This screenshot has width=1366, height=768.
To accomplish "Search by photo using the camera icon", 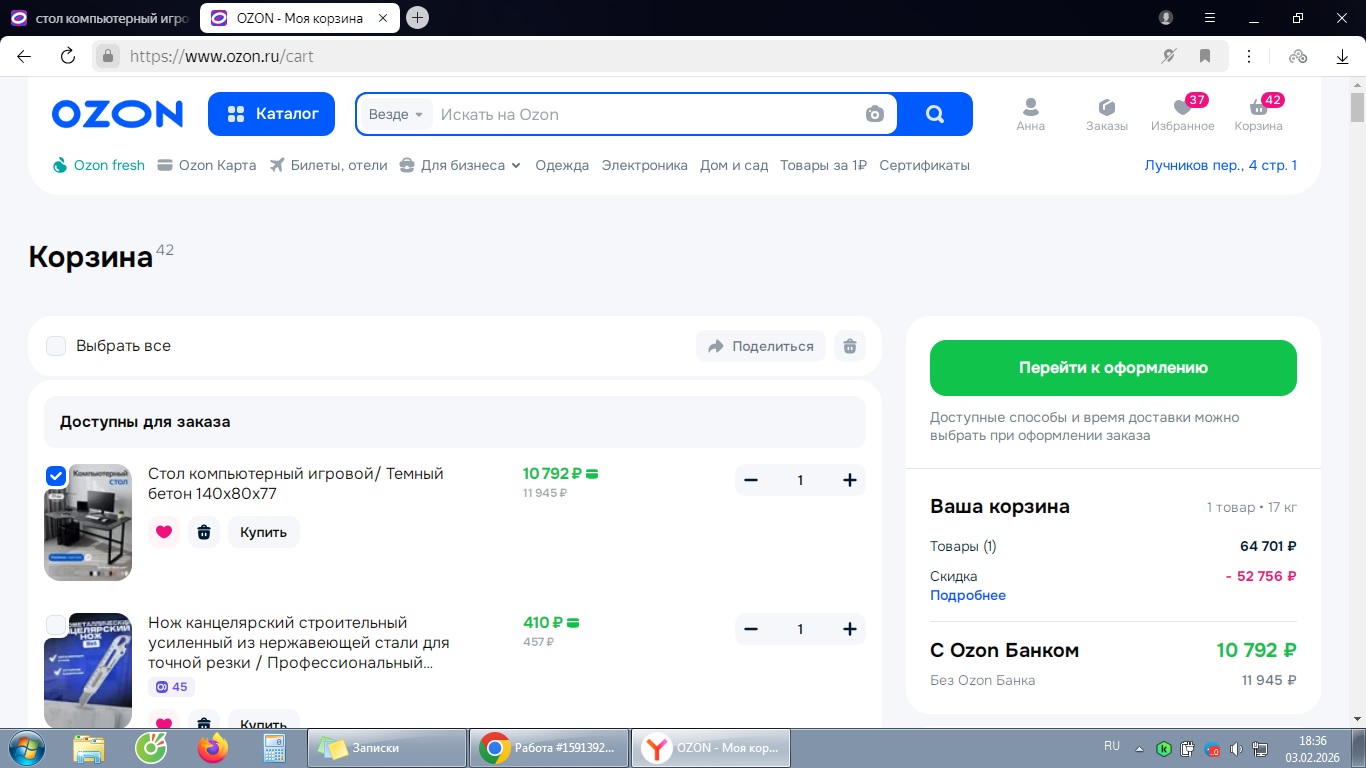I will tap(875, 114).
